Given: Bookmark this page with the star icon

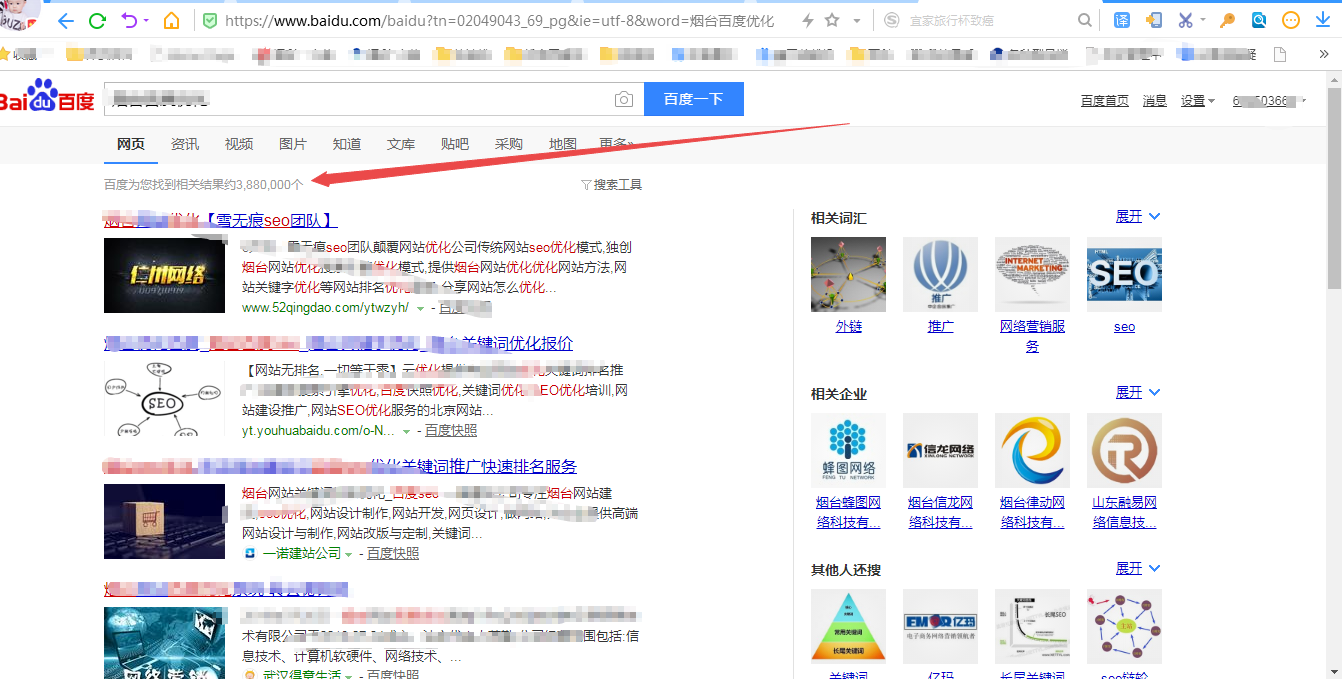Looking at the screenshot, I should [x=832, y=20].
